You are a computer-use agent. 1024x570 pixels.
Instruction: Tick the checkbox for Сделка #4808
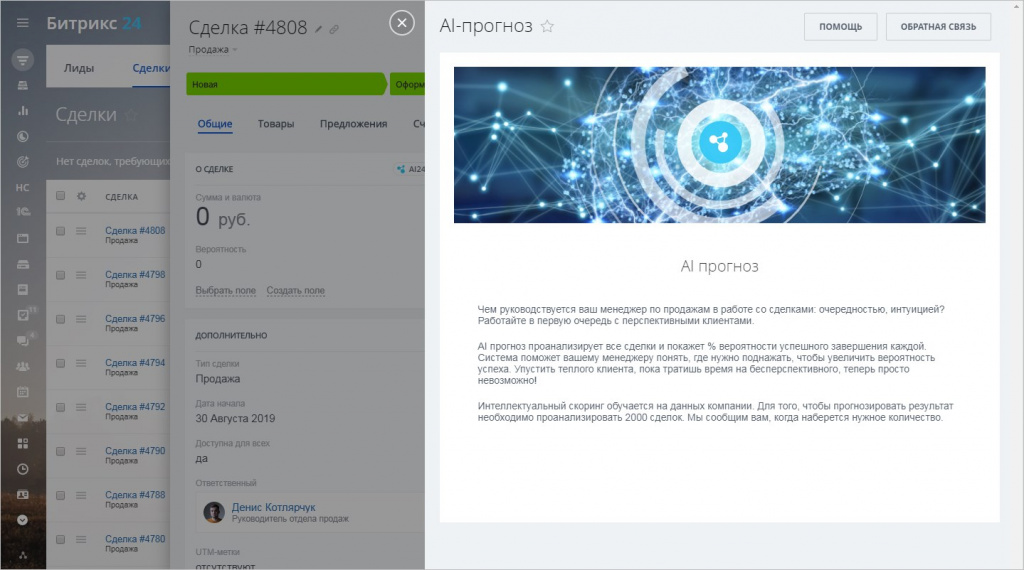pos(60,231)
